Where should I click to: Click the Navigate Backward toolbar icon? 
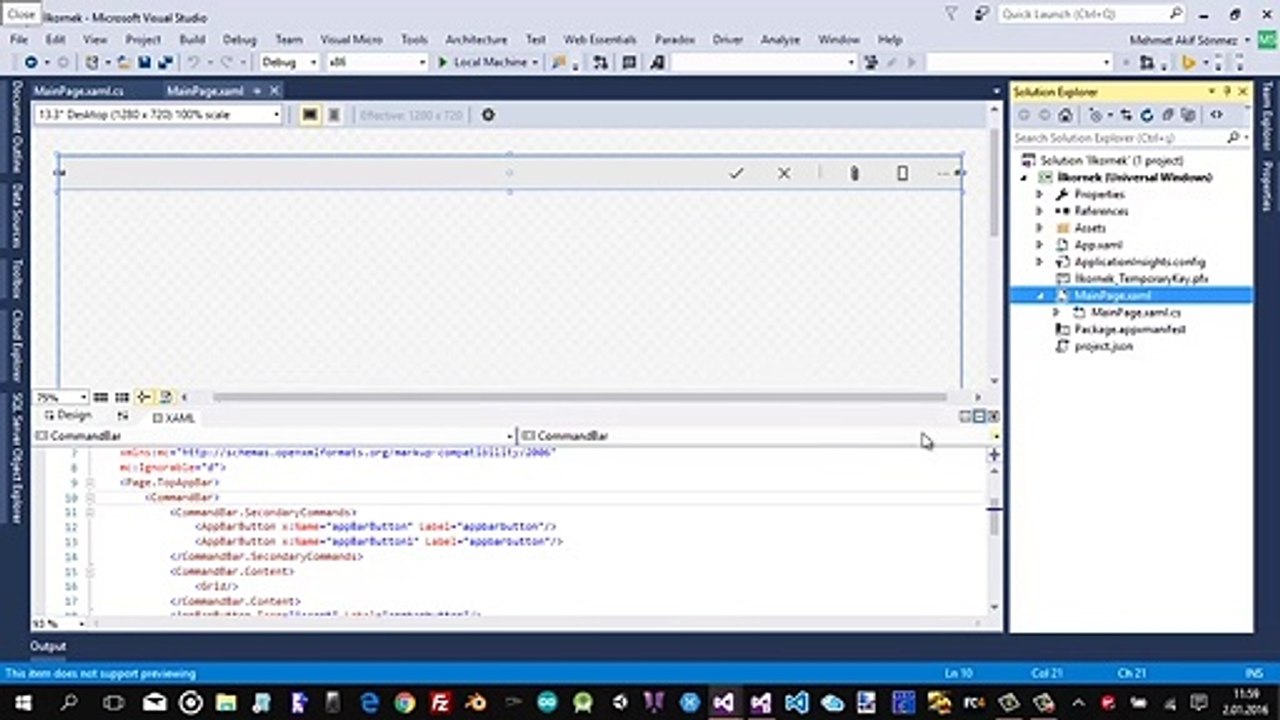pyautogui.click(x=31, y=62)
